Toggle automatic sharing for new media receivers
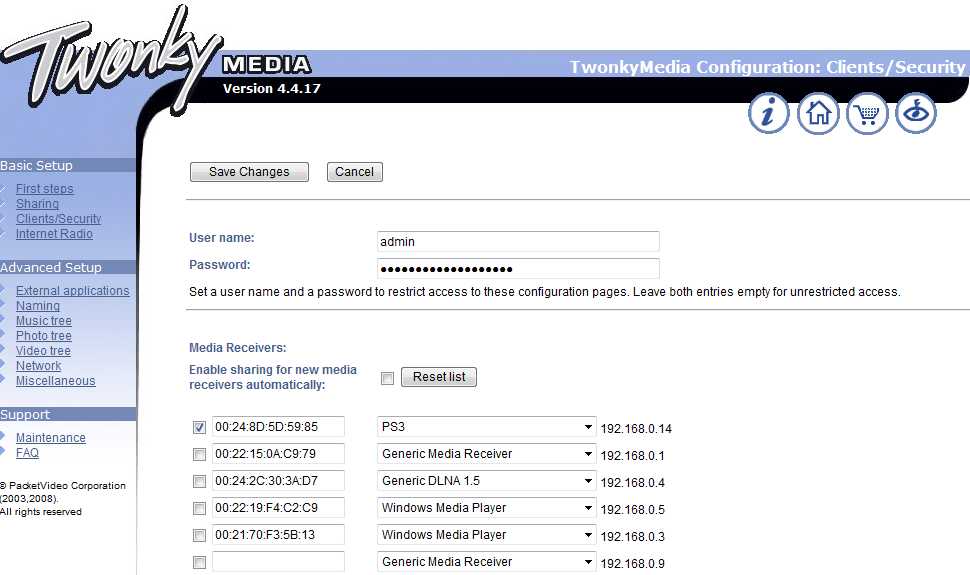This screenshot has width=970, height=575. click(387, 378)
